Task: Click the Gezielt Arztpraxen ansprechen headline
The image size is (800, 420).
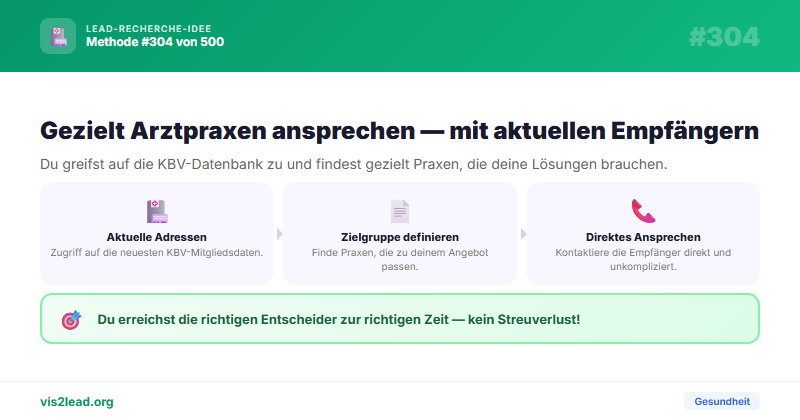Action: pyautogui.click(x=399, y=131)
